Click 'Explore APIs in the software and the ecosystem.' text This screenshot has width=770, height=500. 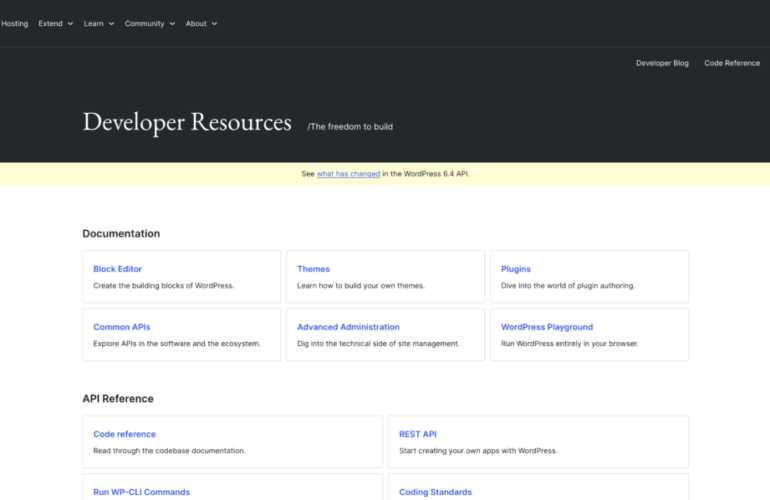[177, 344]
